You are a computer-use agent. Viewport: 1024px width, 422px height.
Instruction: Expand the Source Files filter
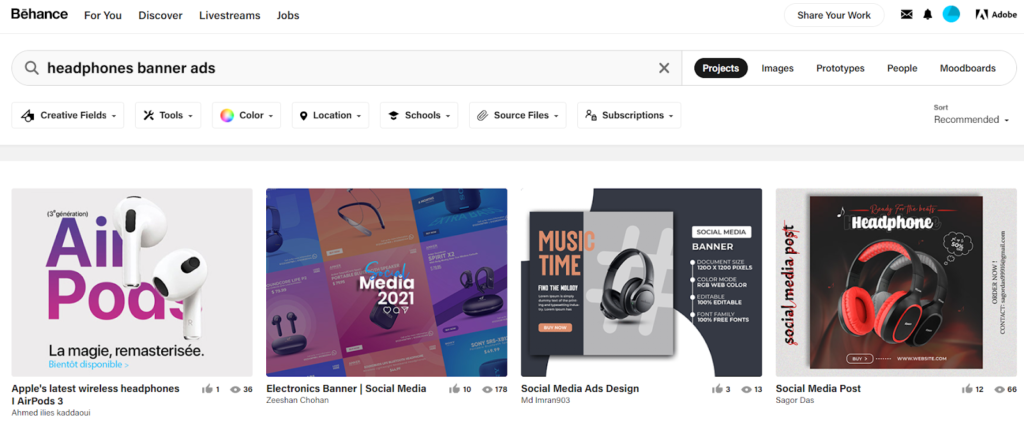tap(518, 115)
